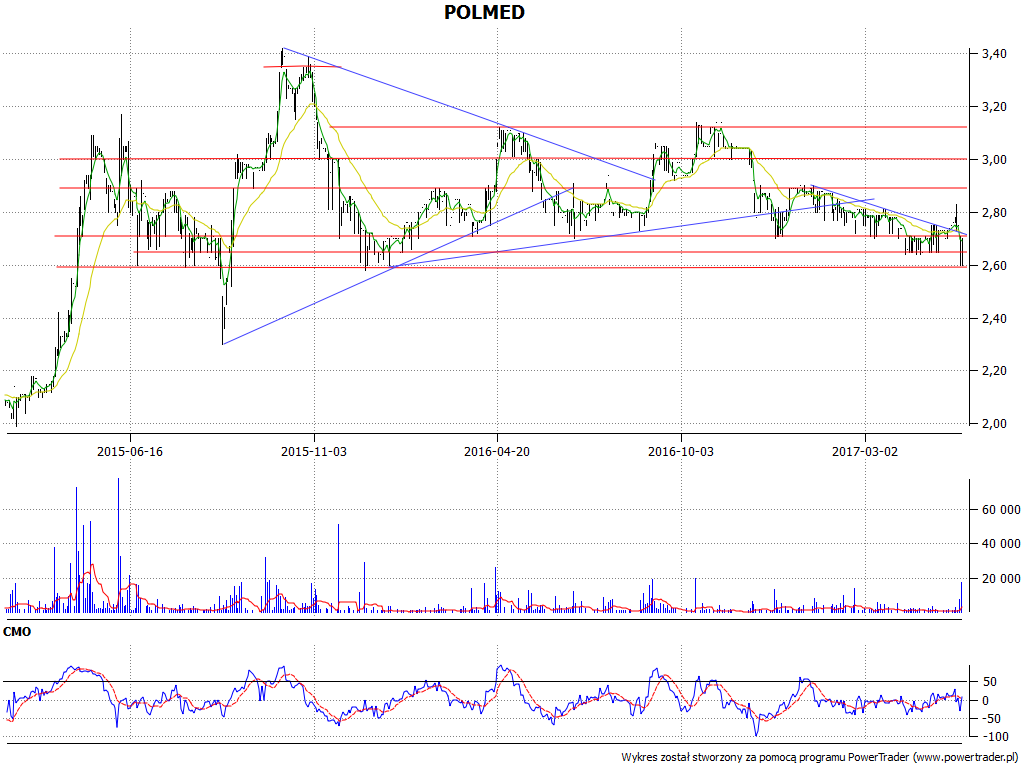Click the 2,80 price axis label

[994, 212]
